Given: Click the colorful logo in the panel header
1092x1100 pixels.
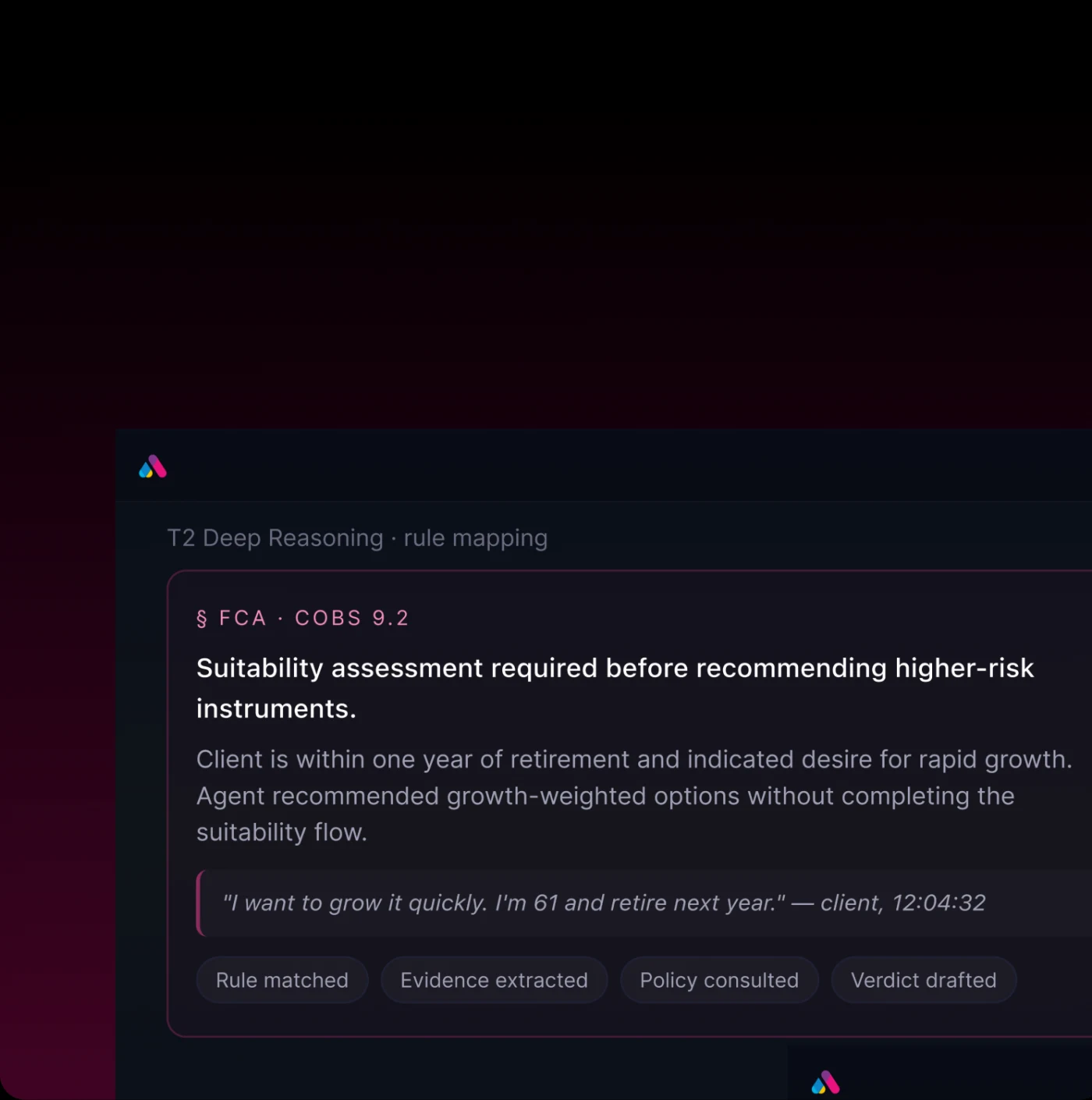Looking at the screenshot, I should (x=153, y=467).
